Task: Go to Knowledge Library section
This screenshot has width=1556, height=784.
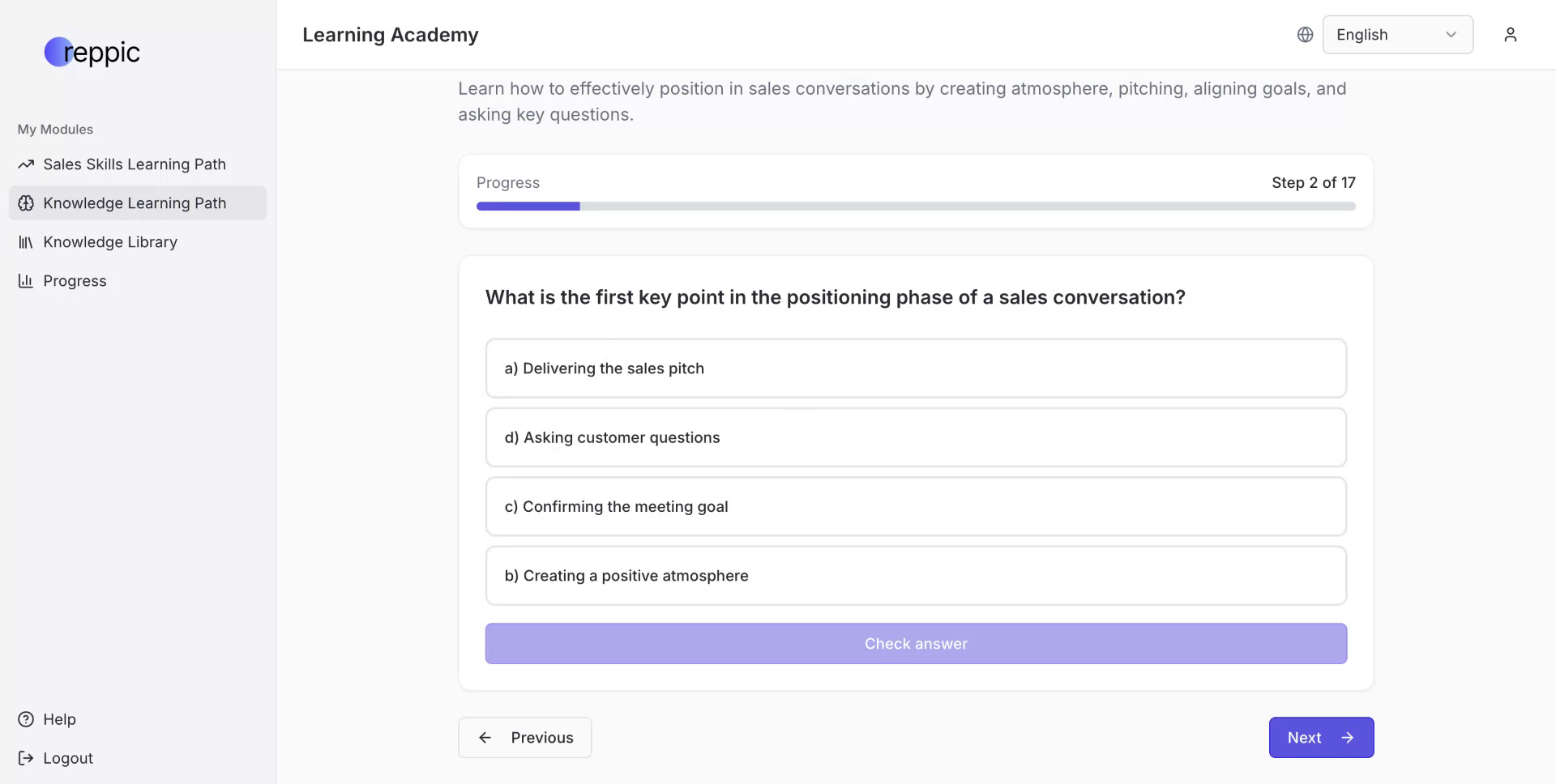Action: click(x=110, y=242)
